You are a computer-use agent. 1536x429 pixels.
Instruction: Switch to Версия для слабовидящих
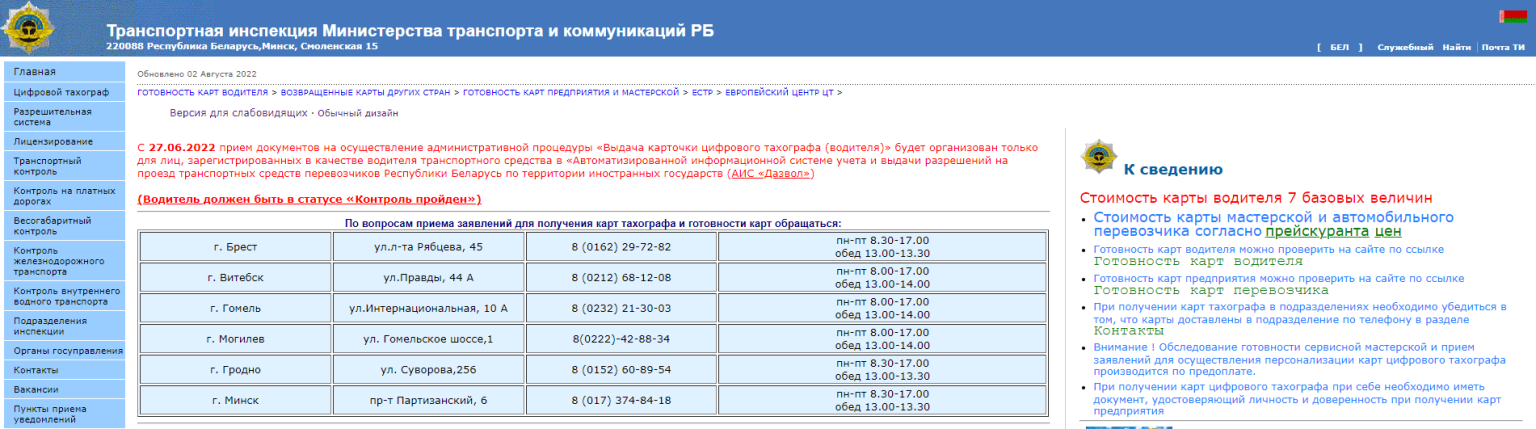(239, 113)
